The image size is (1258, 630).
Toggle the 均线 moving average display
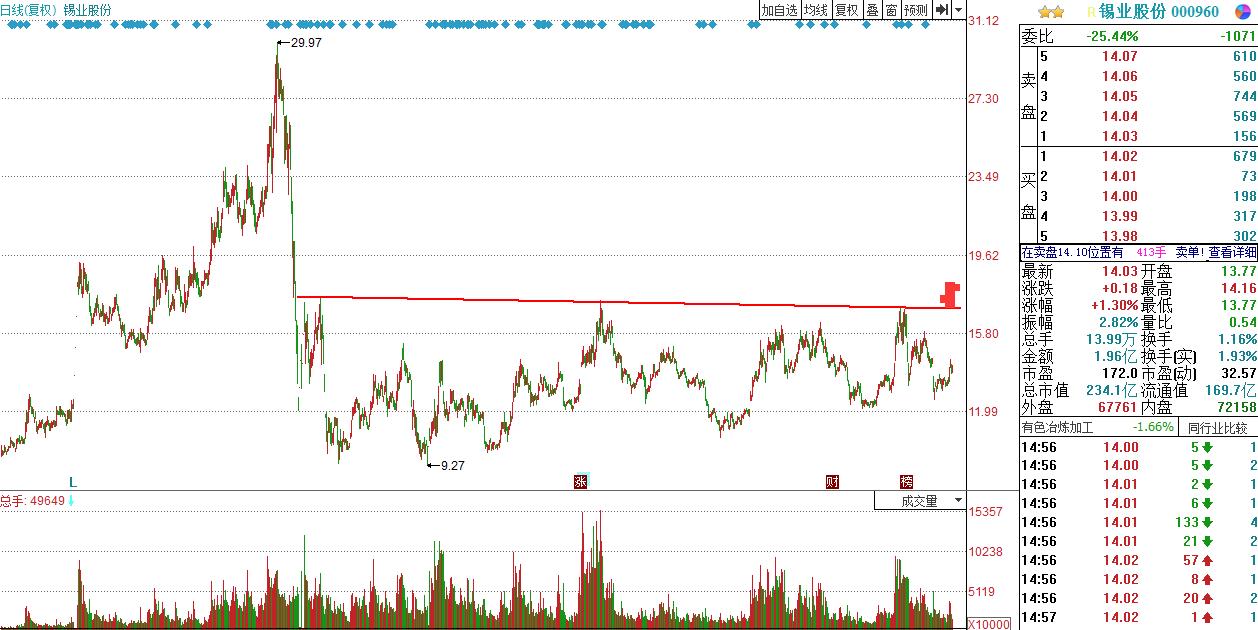tap(816, 10)
